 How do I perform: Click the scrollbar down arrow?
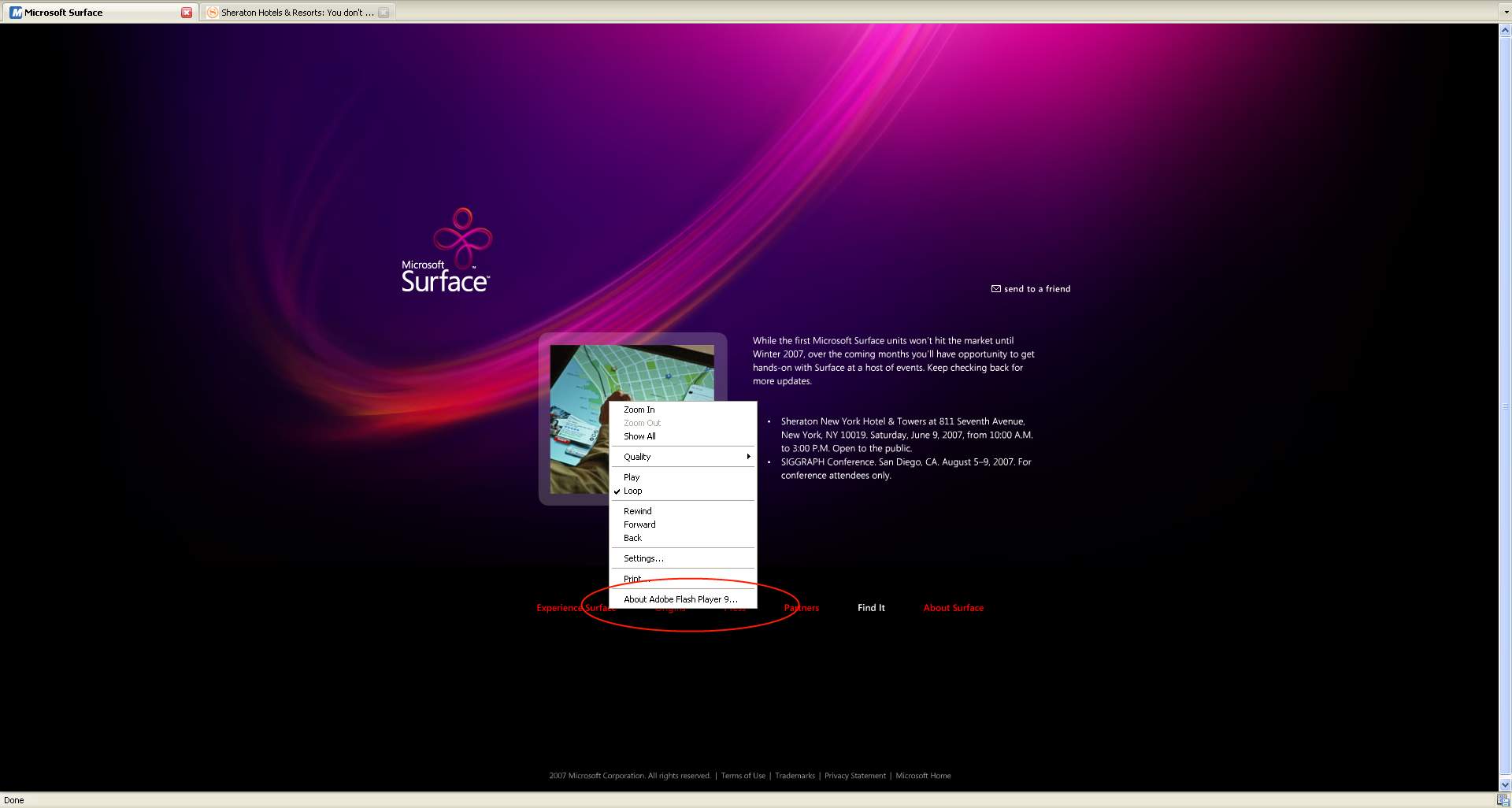coord(1505,785)
